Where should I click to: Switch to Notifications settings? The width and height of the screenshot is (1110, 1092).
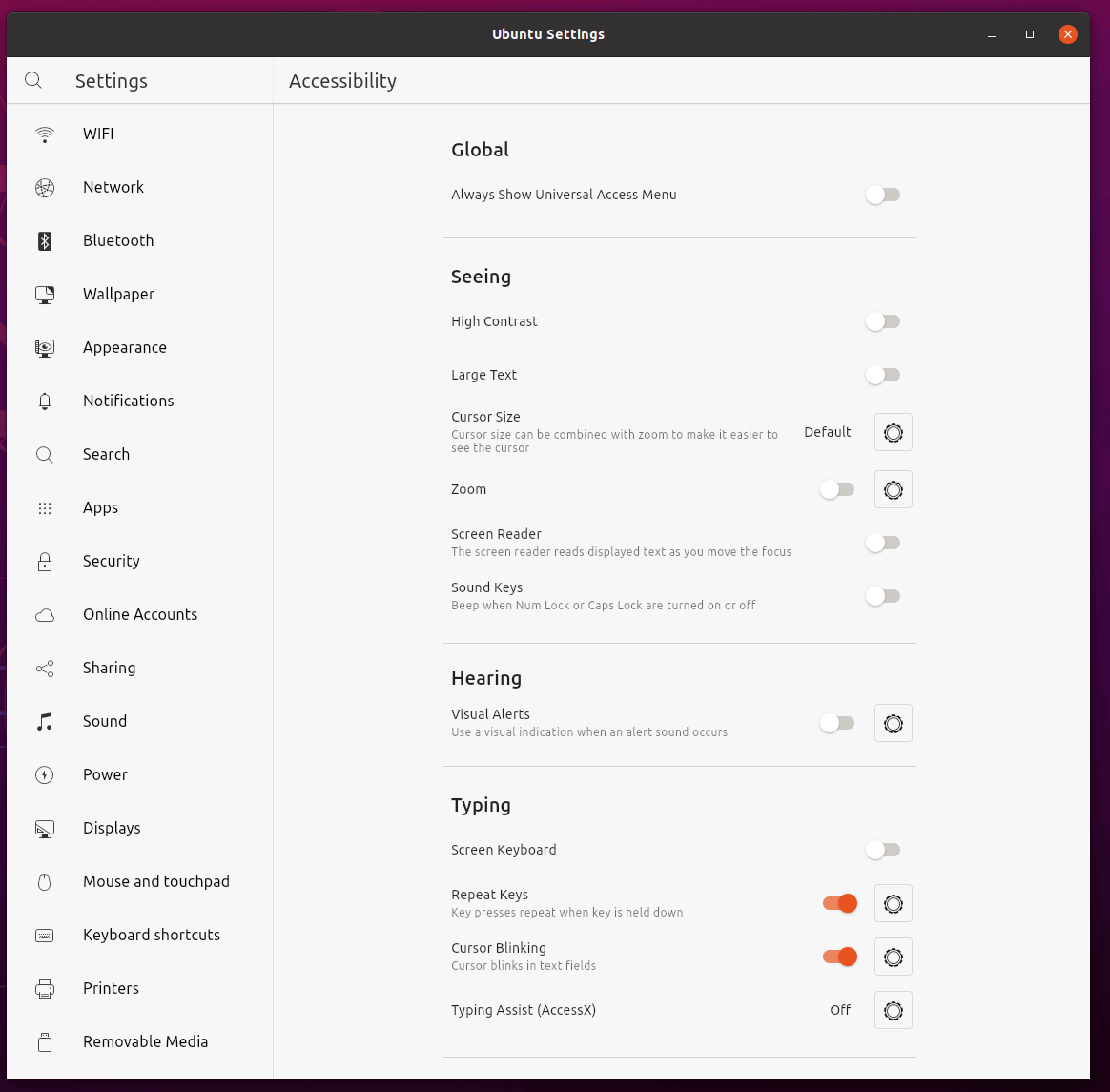(x=139, y=401)
